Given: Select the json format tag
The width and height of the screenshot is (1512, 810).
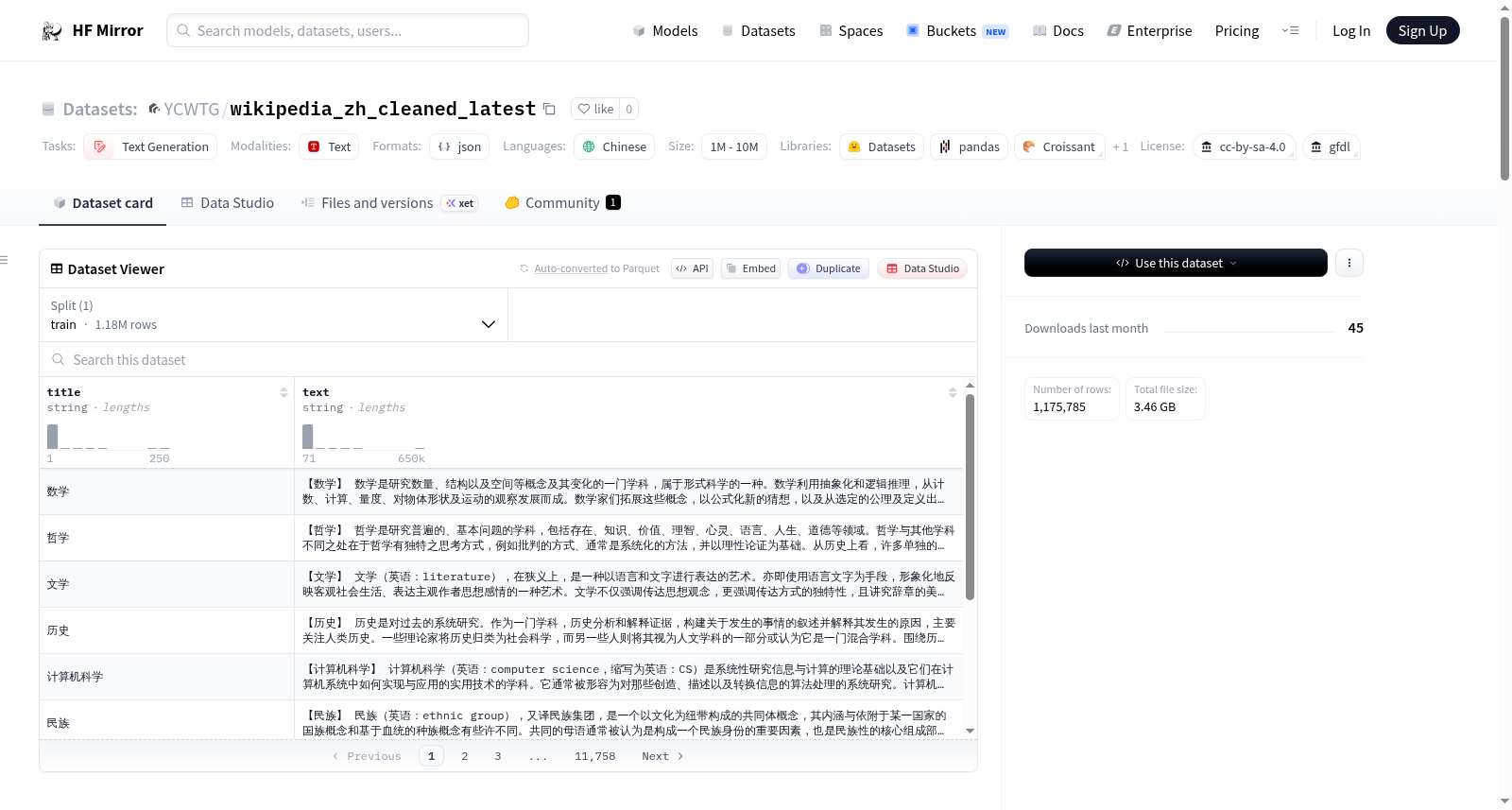Looking at the screenshot, I should pos(459,146).
